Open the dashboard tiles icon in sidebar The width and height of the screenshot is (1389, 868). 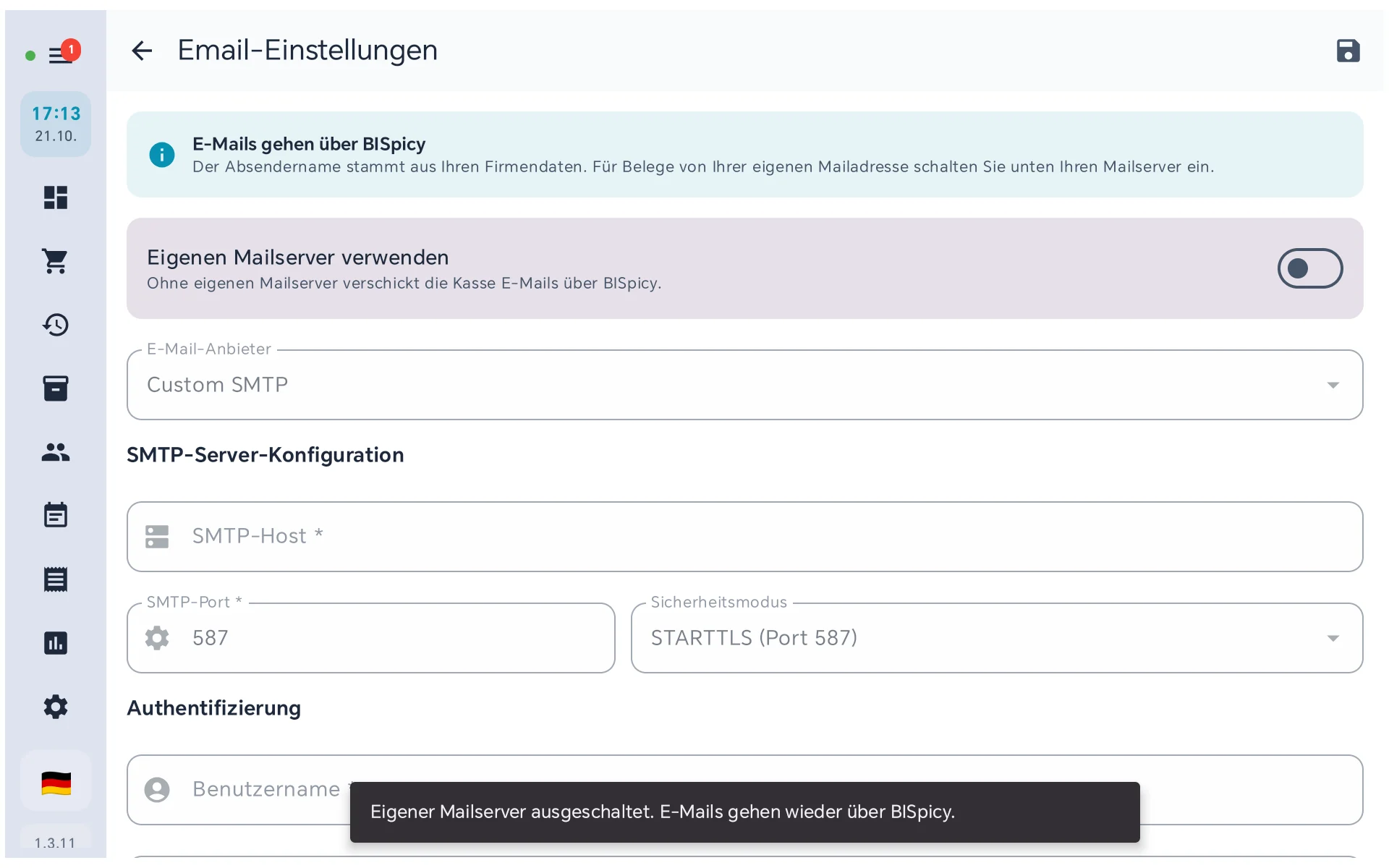point(56,197)
